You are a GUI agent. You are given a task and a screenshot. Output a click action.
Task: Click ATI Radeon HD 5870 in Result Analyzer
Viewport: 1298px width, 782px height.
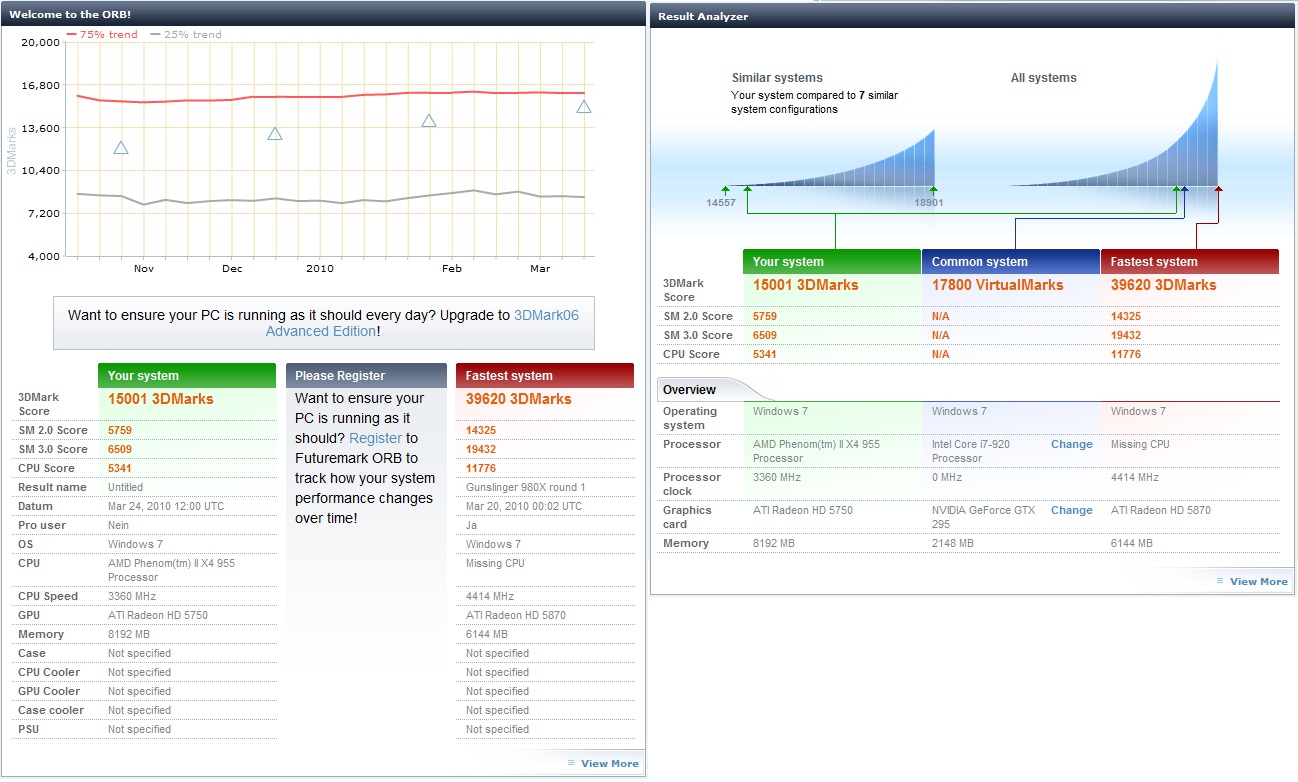pyautogui.click(x=1161, y=510)
